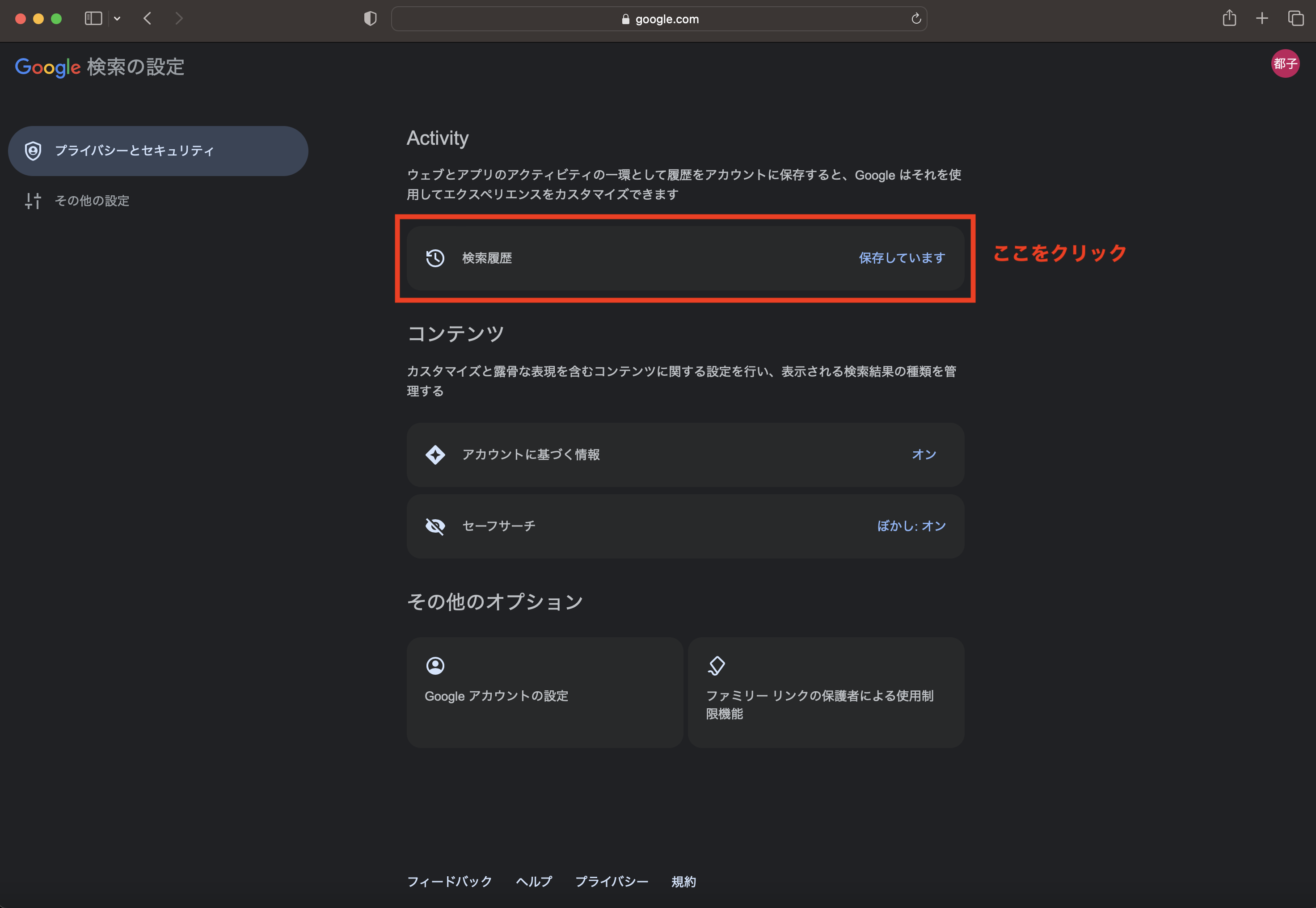Focus the google.com address bar
Image resolution: width=1316 pixels, height=908 pixels.
[x=659, y=19]
